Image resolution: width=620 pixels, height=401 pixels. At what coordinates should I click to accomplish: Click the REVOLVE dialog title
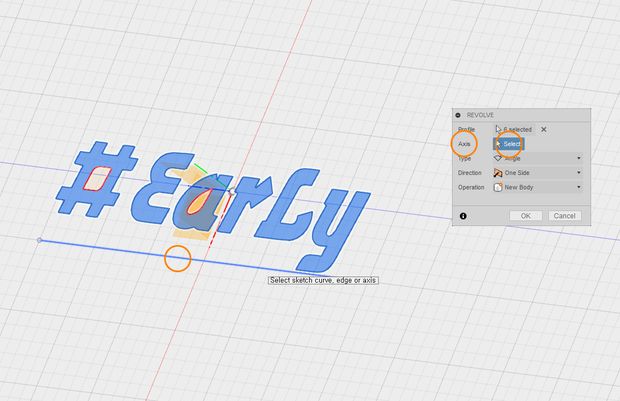point(480,115)
